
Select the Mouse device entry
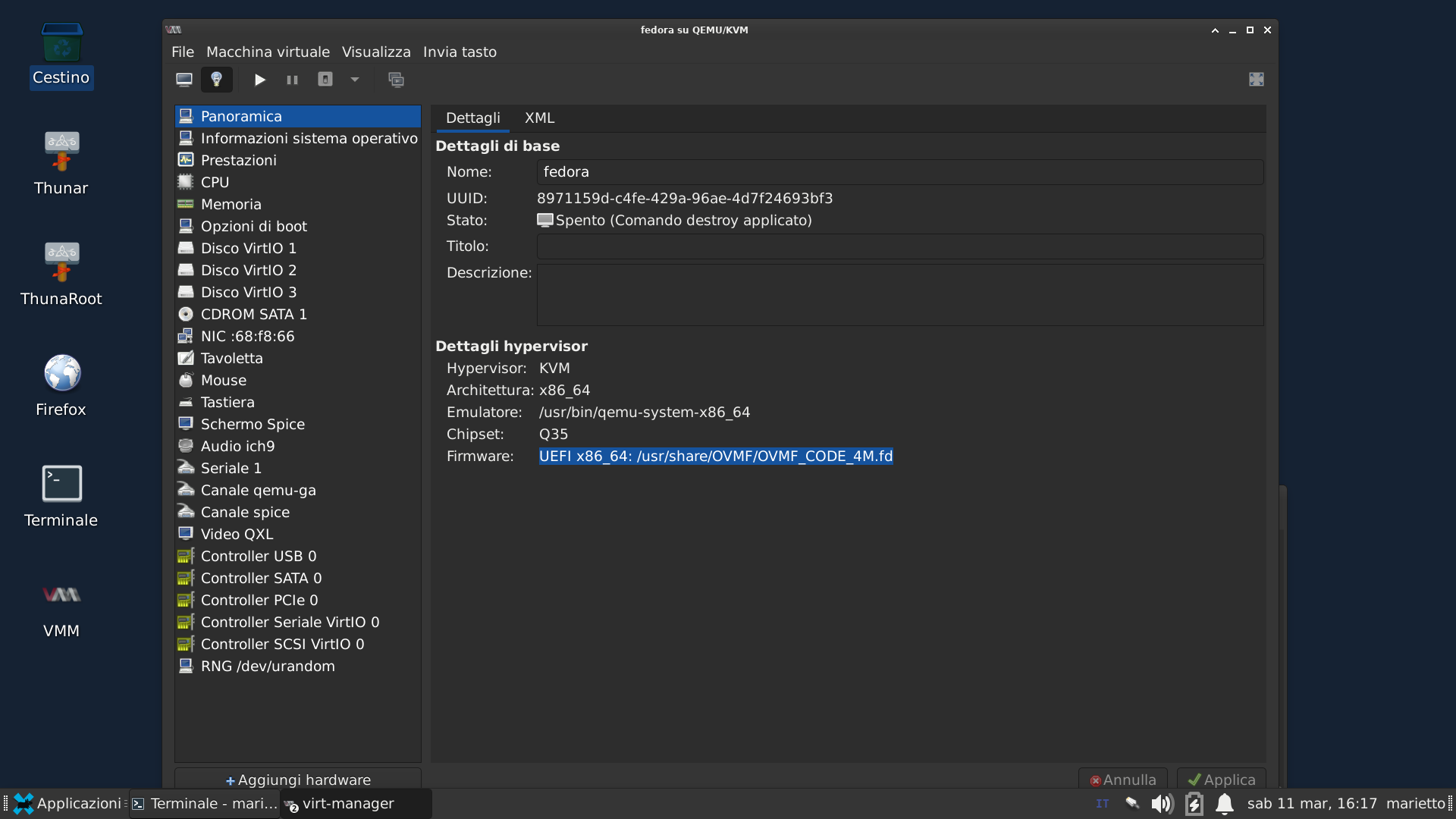[298, 380]
